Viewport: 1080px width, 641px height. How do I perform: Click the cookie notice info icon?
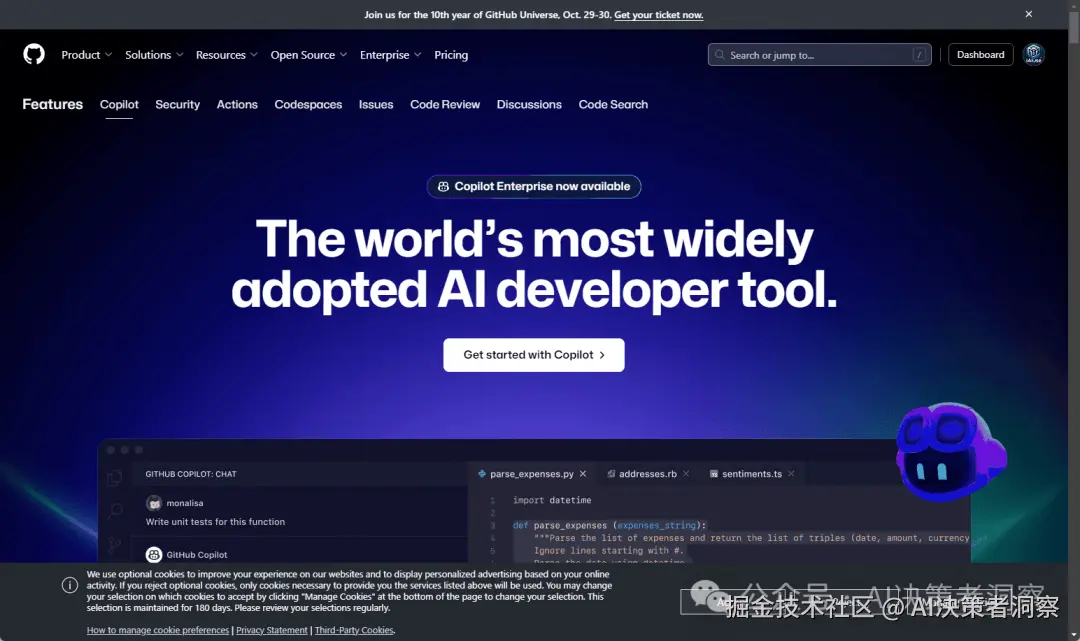tap(70, 585)
